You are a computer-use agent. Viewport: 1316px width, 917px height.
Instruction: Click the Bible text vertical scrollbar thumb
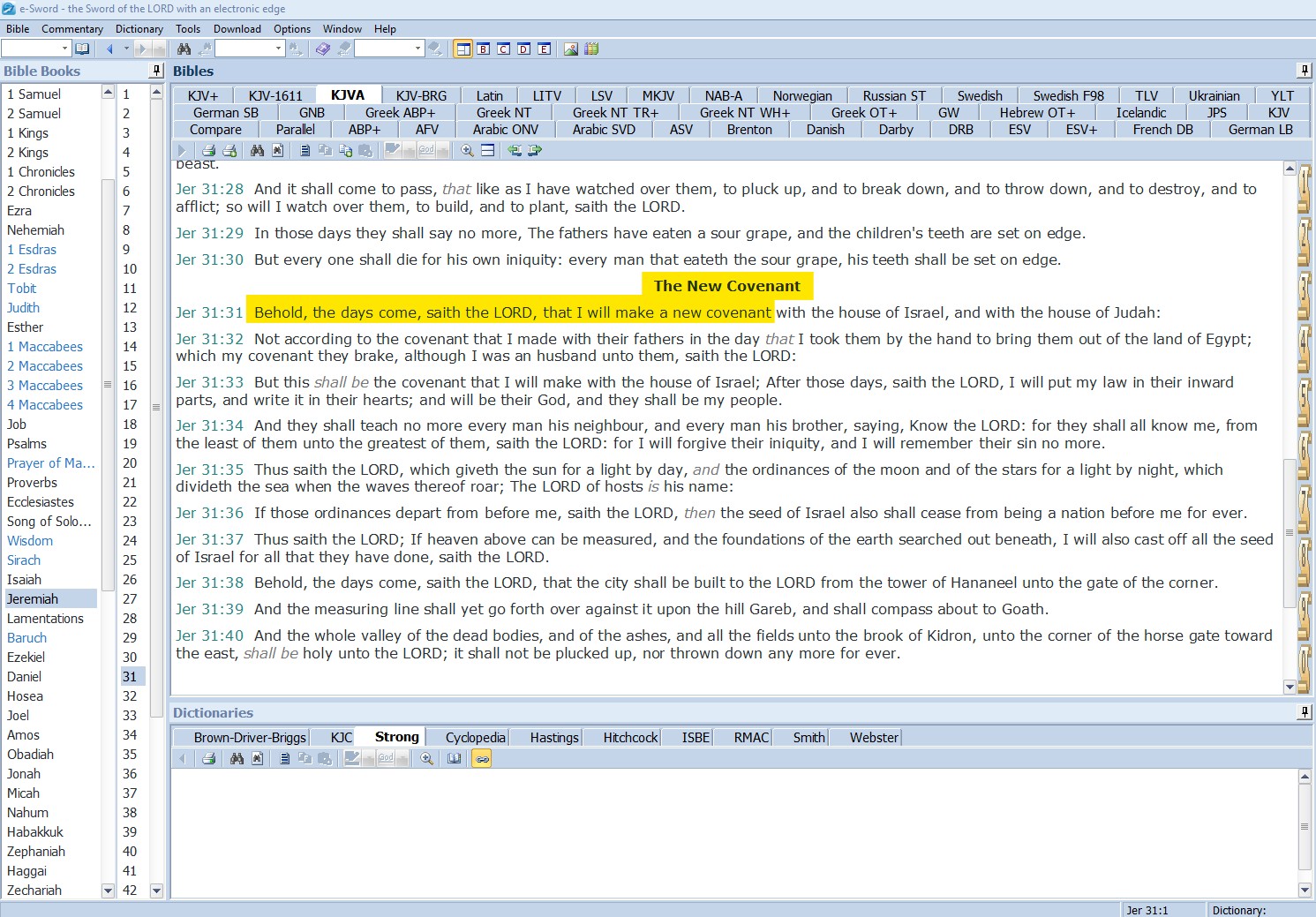tap(1290, 533)
